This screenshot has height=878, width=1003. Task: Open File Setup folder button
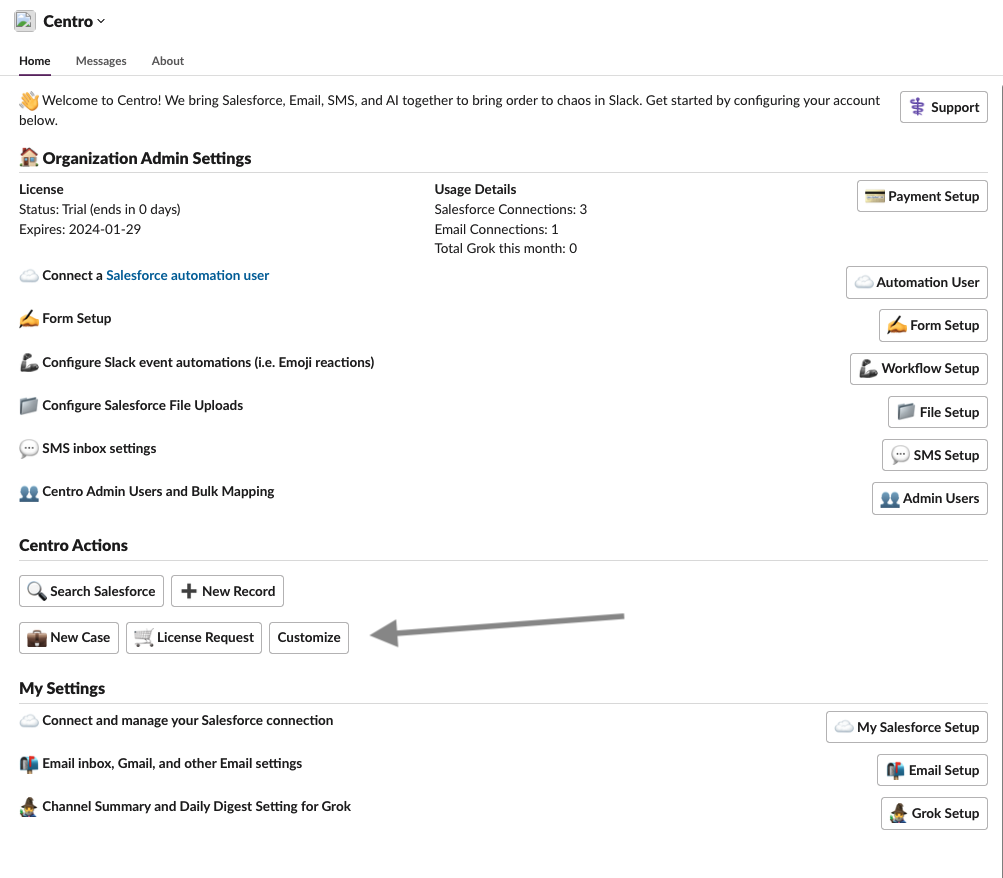938,412
